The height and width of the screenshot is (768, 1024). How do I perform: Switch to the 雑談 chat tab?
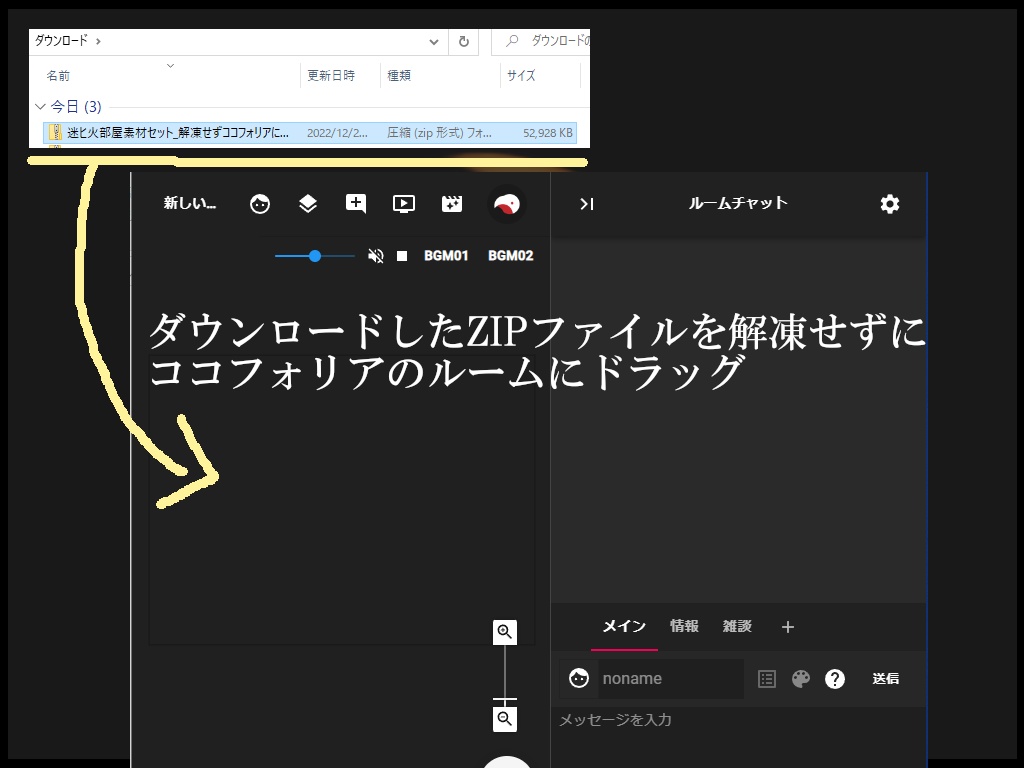click(737, 626)
